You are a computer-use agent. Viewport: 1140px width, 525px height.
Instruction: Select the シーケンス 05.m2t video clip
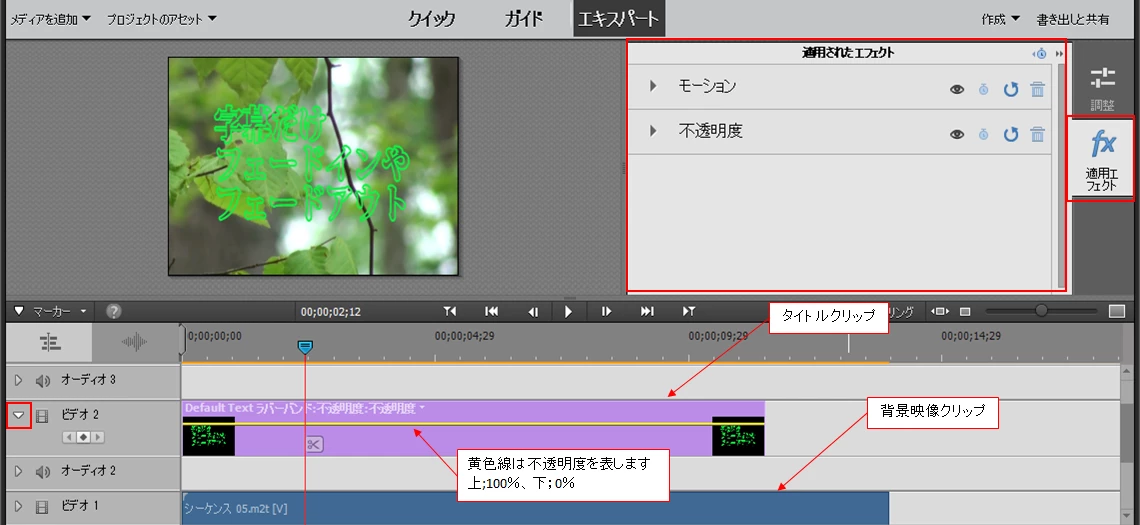click(535, 508)
